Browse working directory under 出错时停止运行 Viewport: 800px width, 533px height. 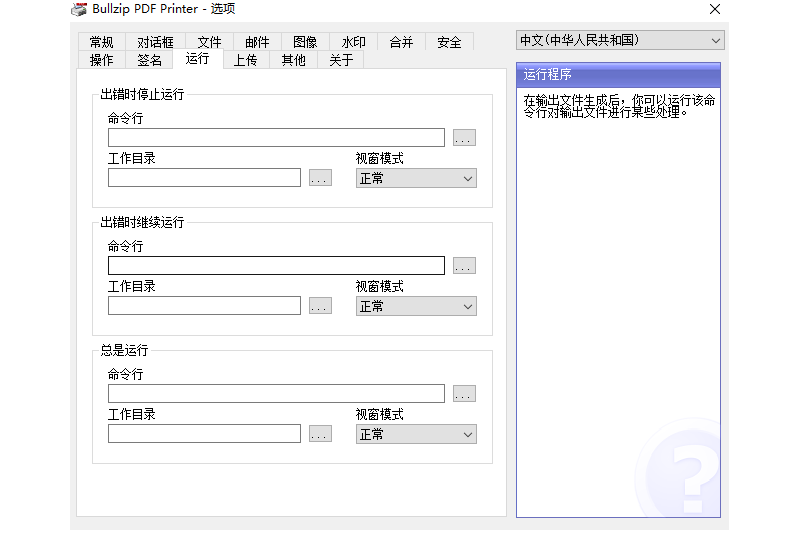[320, 178]
